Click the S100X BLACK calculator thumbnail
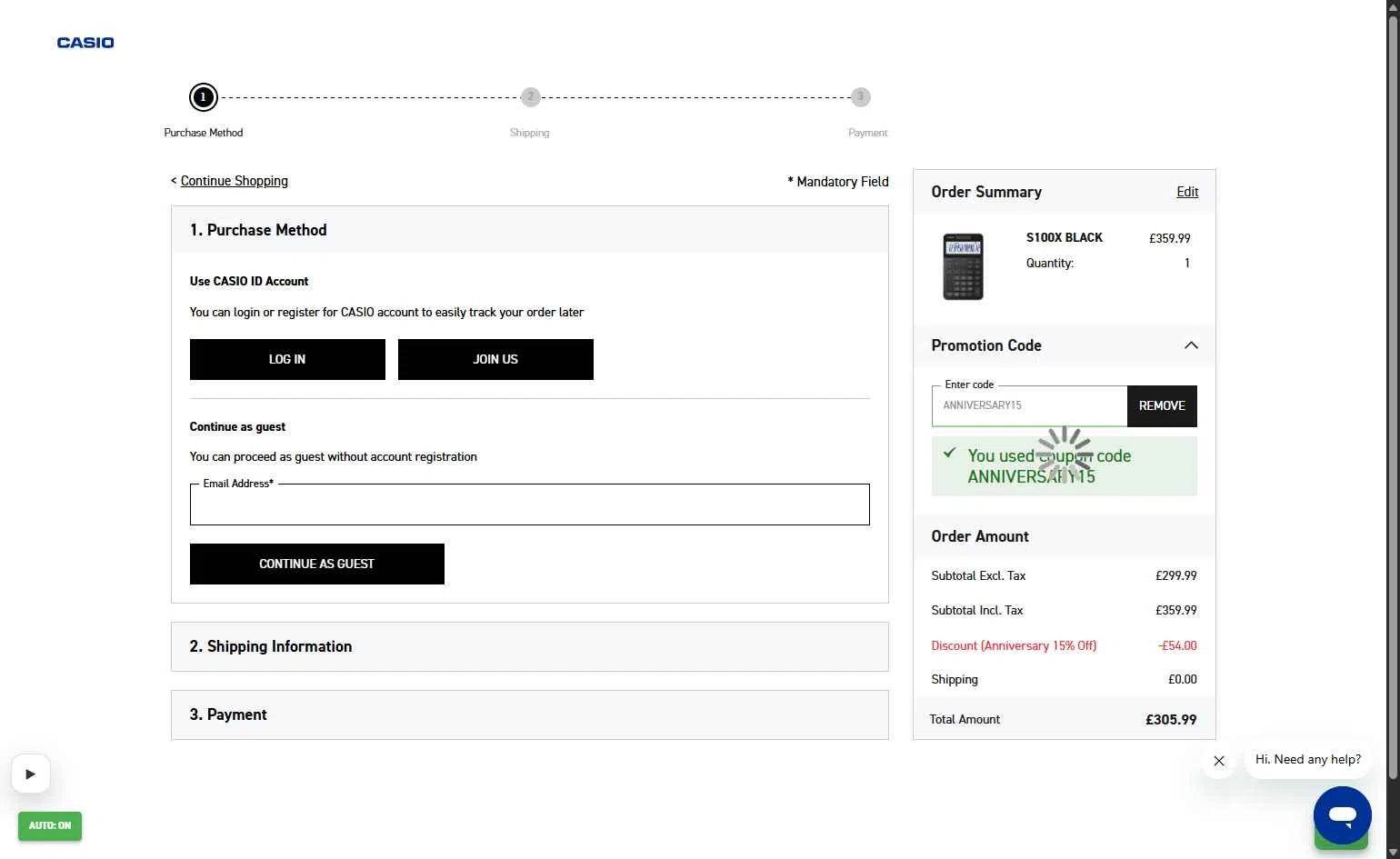This screenshot has width=1400, height=859. [963, 266]
